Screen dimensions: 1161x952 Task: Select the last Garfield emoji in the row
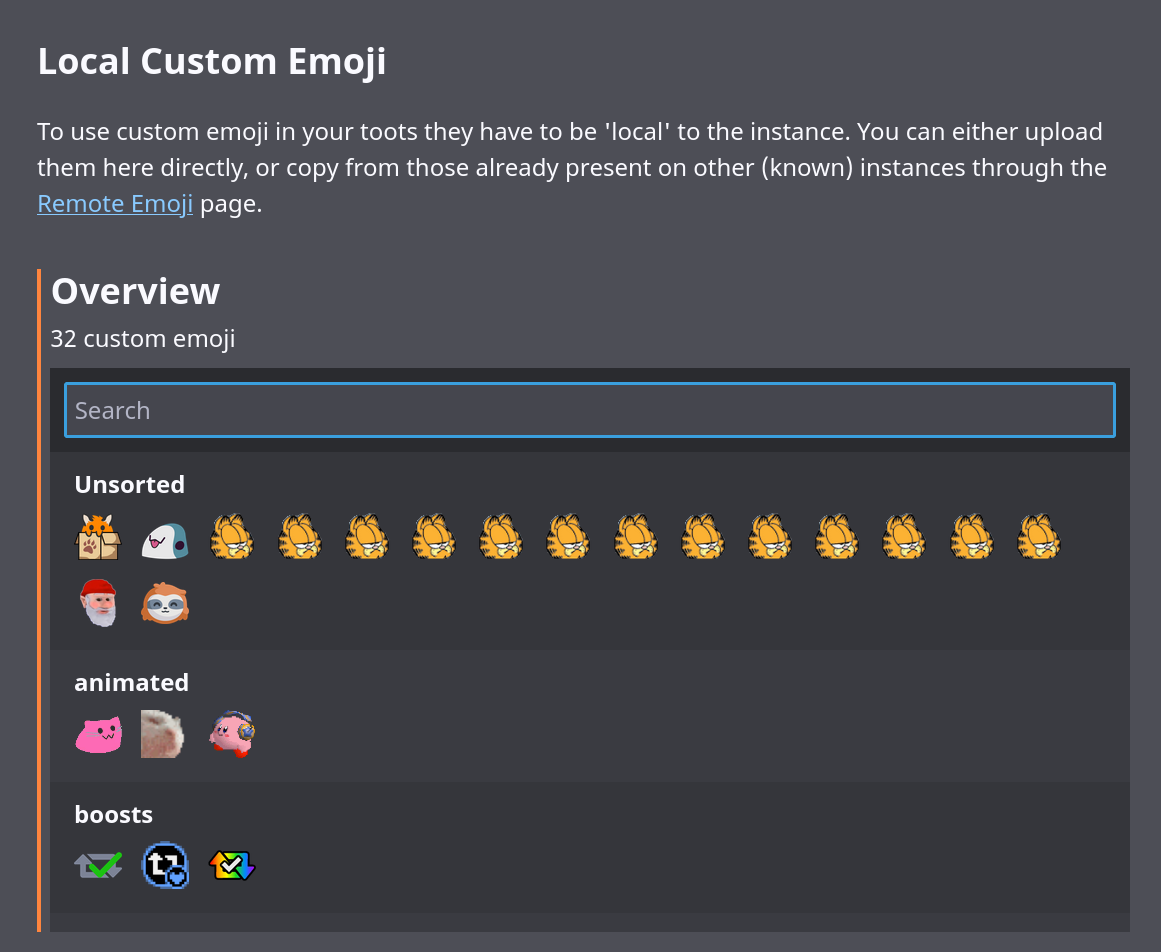pos(1039,536)
